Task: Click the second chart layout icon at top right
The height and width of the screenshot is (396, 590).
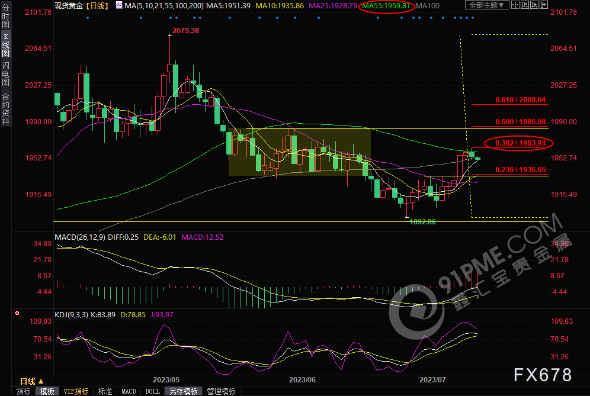Action: pos(525,5)
